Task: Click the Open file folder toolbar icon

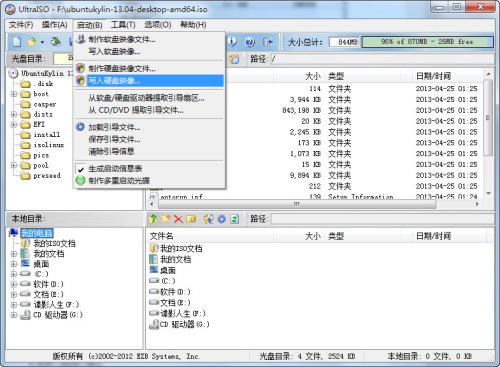Action: click(31, 42)
